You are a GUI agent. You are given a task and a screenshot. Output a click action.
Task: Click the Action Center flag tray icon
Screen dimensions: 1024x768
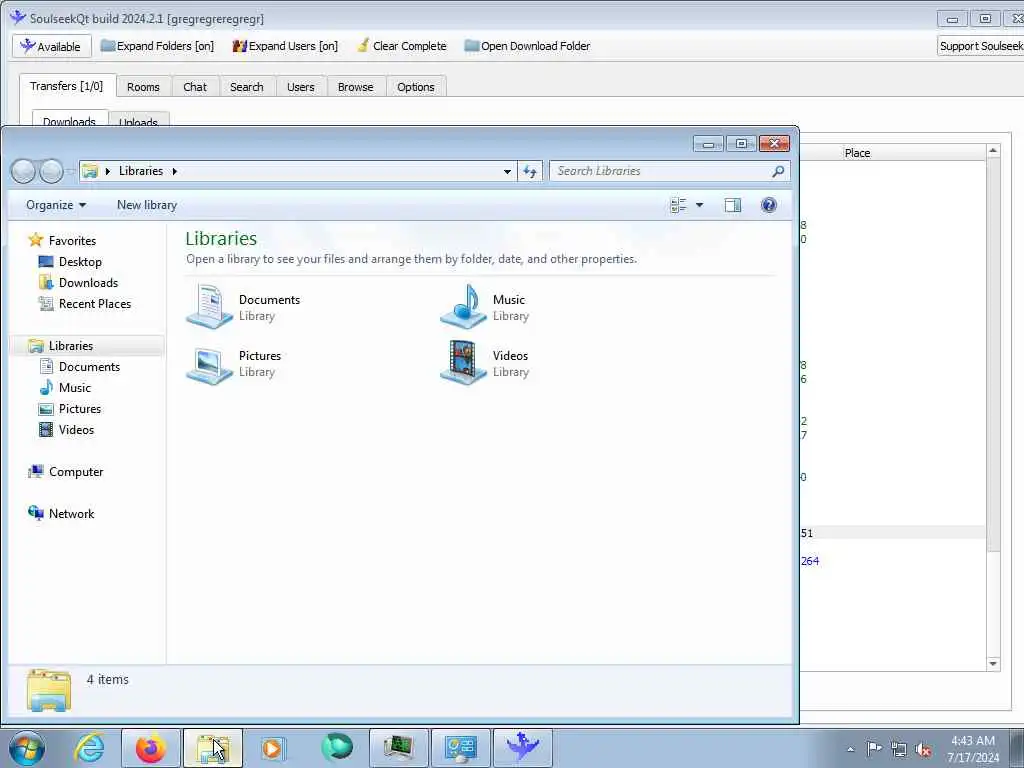click(874, 749)
